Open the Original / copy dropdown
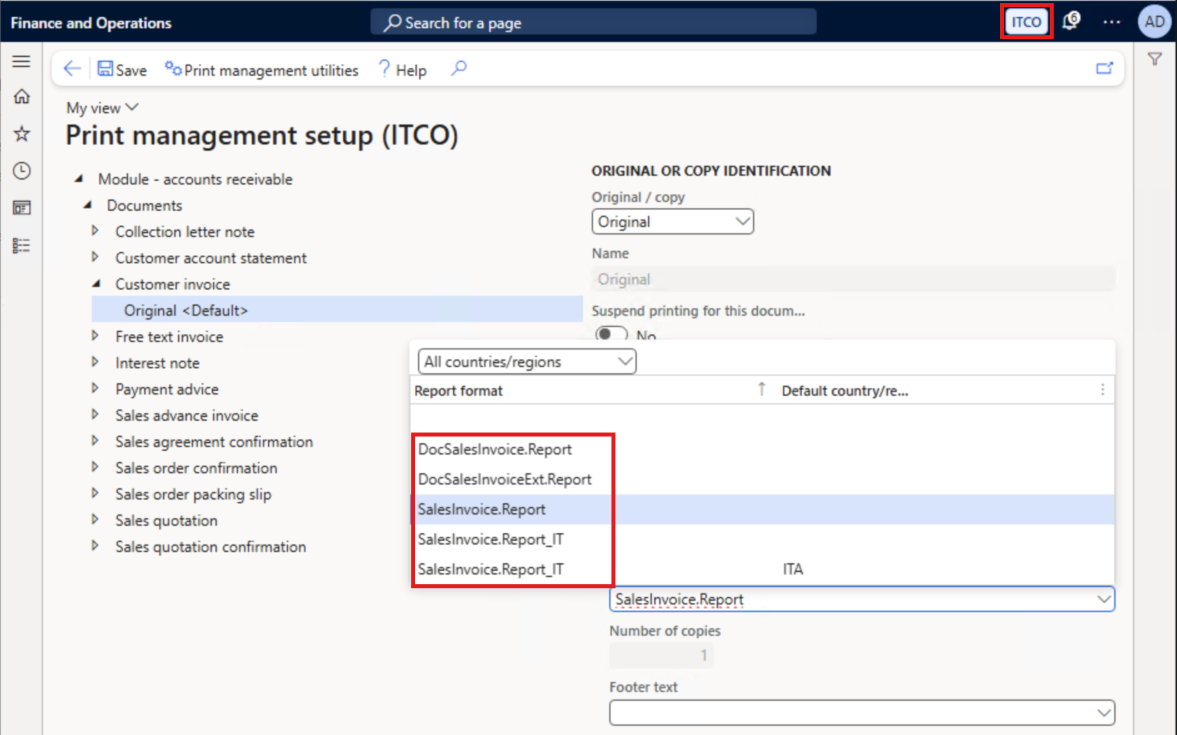Screen dimensions: 1177x735 coord(672,222)
